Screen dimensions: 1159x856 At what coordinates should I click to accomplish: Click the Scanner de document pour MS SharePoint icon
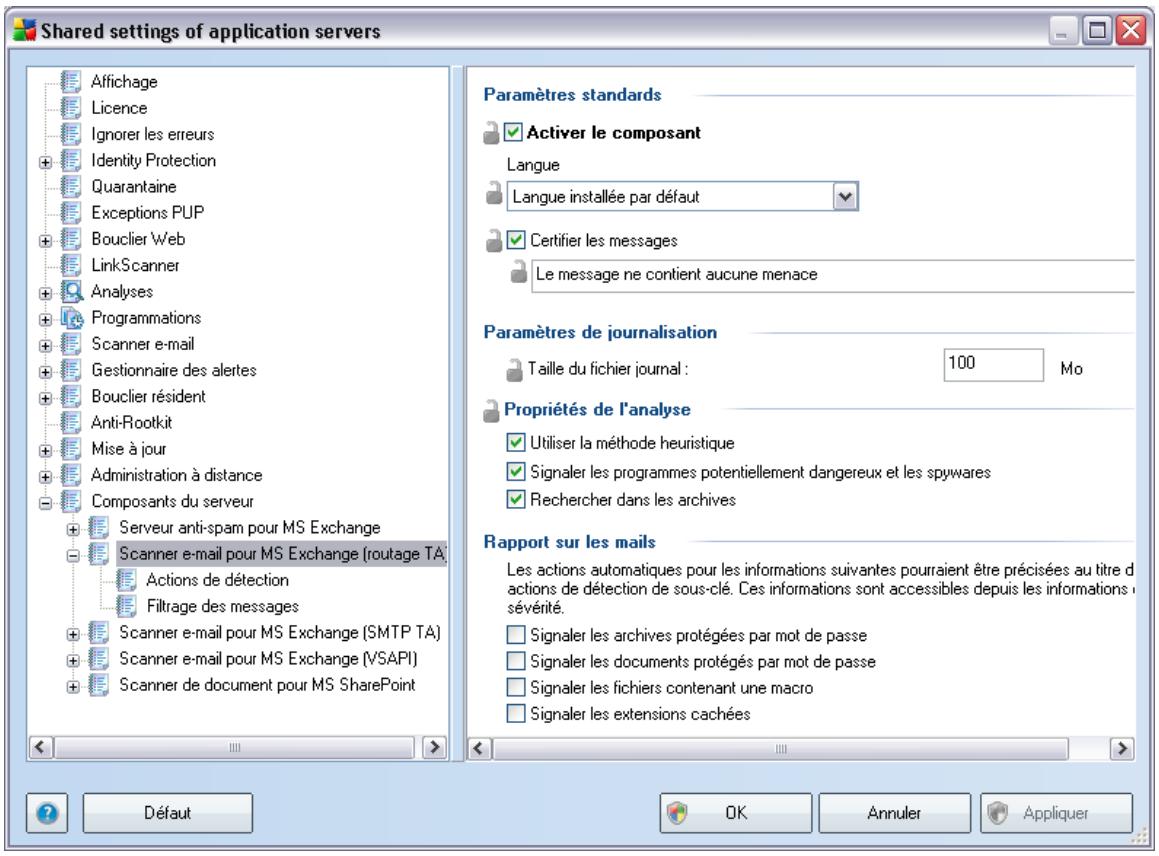tap(99, 685)
